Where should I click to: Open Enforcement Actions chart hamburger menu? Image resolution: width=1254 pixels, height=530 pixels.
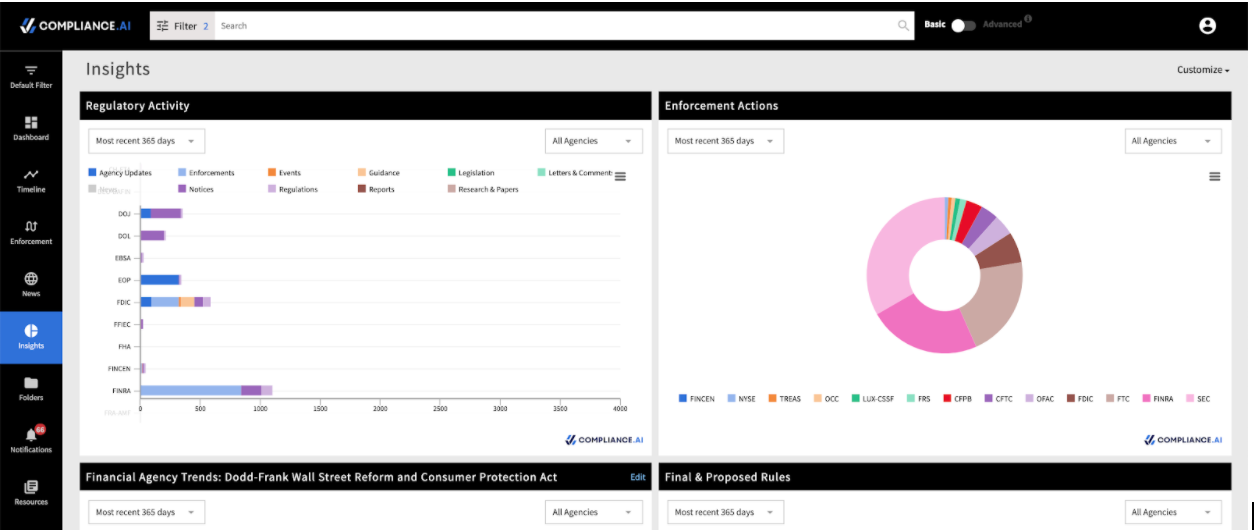pyautogui.click(x=1214, y=176)
